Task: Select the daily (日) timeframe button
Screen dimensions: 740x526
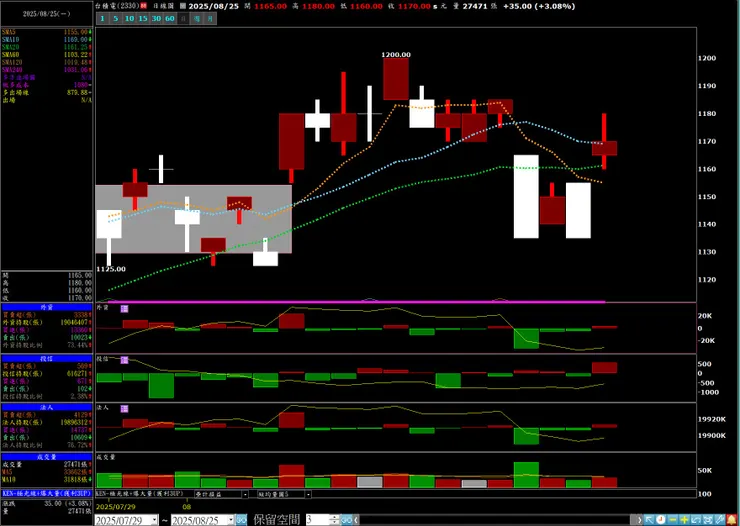Action: pos(184,19)
